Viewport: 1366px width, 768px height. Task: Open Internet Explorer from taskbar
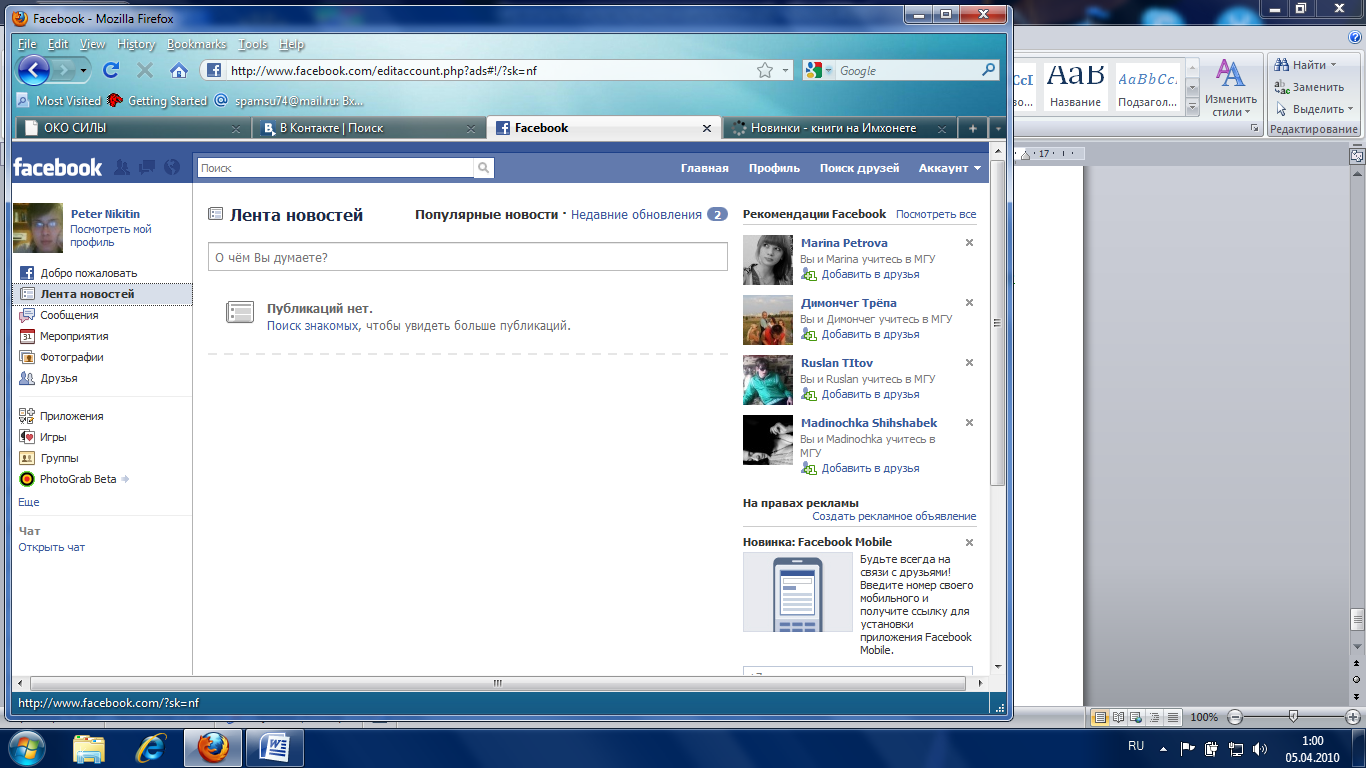tap(151, 747)
